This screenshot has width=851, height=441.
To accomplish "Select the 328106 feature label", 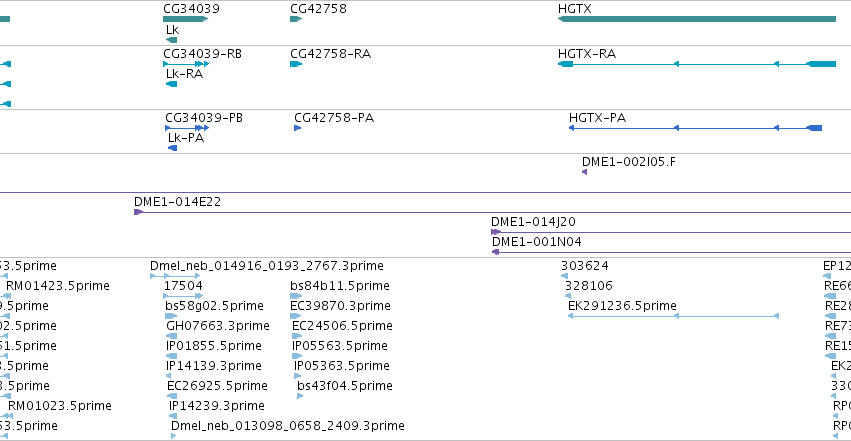I will pyautogui.click(x=589, y=286).
